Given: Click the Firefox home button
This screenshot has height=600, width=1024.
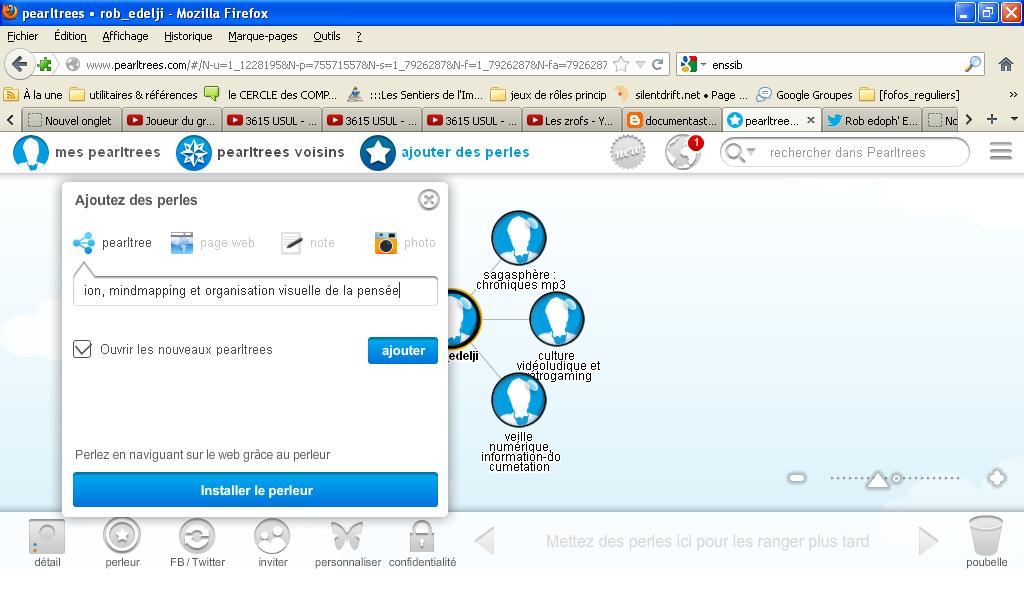Looking at the screenshot, I should click(1006, 65).
